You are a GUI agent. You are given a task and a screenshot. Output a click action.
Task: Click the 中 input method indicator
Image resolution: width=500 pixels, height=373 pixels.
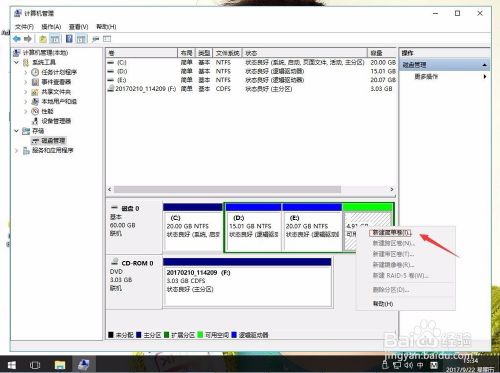(420, 365)
